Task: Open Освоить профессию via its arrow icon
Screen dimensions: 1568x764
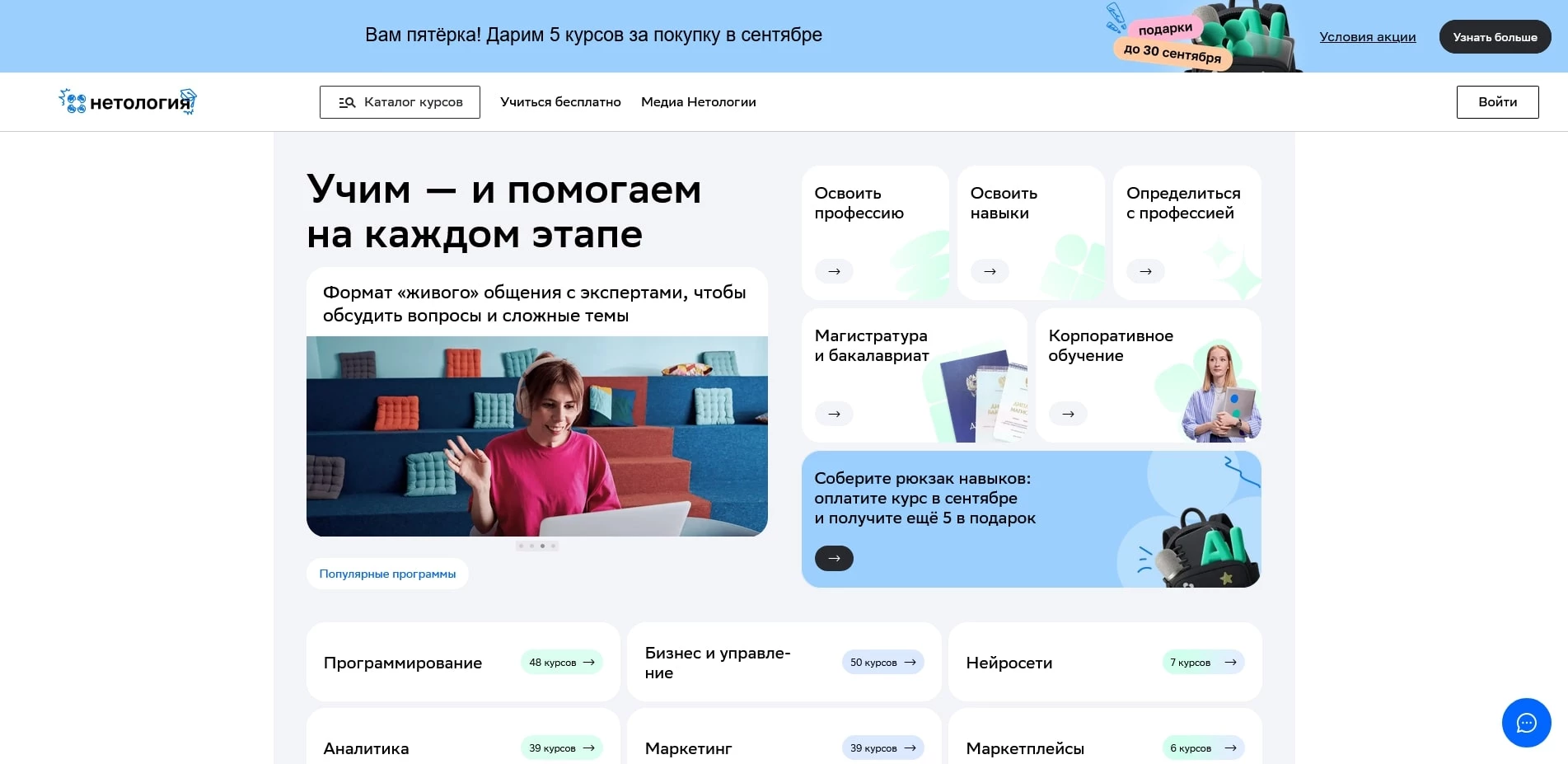Action: tap(834, 271)
